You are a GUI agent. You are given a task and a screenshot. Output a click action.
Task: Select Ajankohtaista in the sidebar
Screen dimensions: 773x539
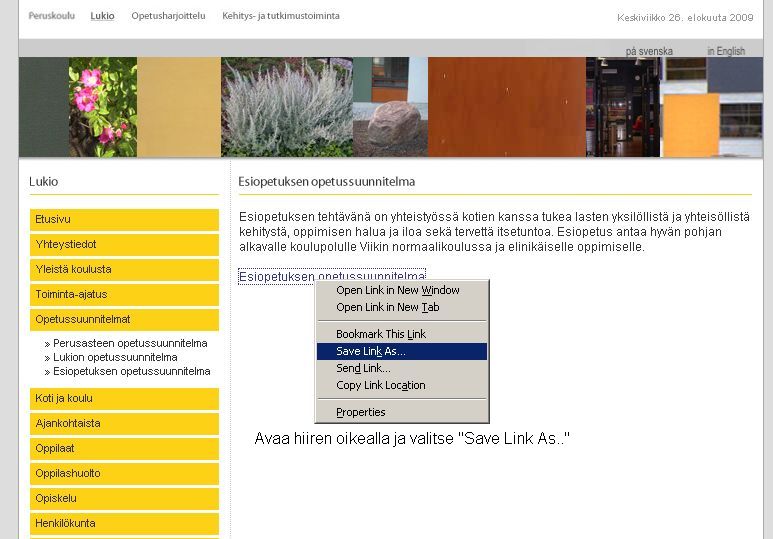124,424
